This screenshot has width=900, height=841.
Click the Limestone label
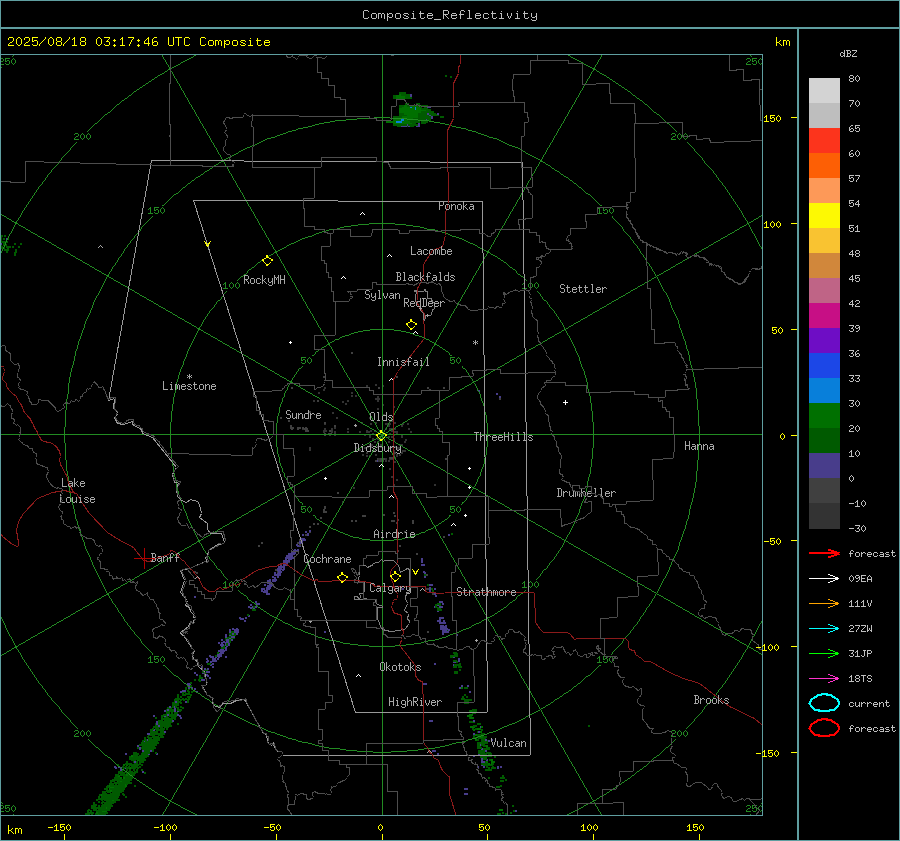point(189,386)
